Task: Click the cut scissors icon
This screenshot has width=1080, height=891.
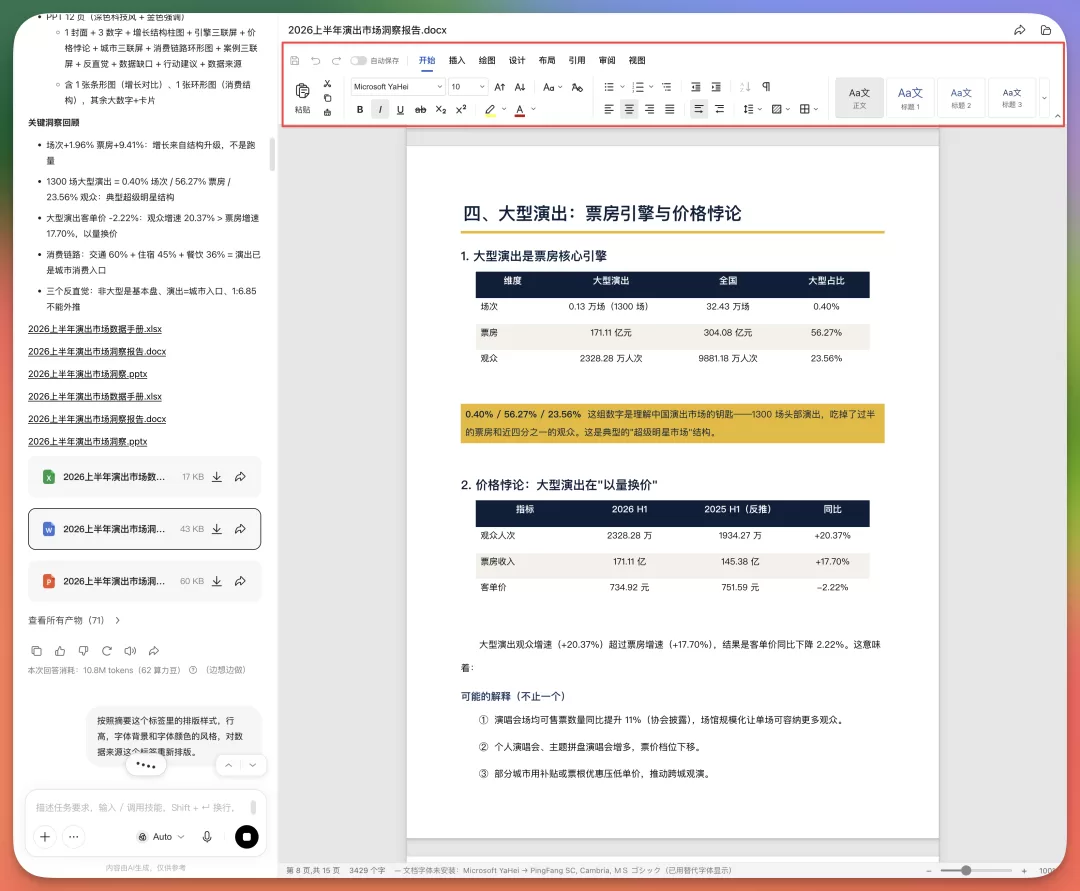Action: [327, 84]
